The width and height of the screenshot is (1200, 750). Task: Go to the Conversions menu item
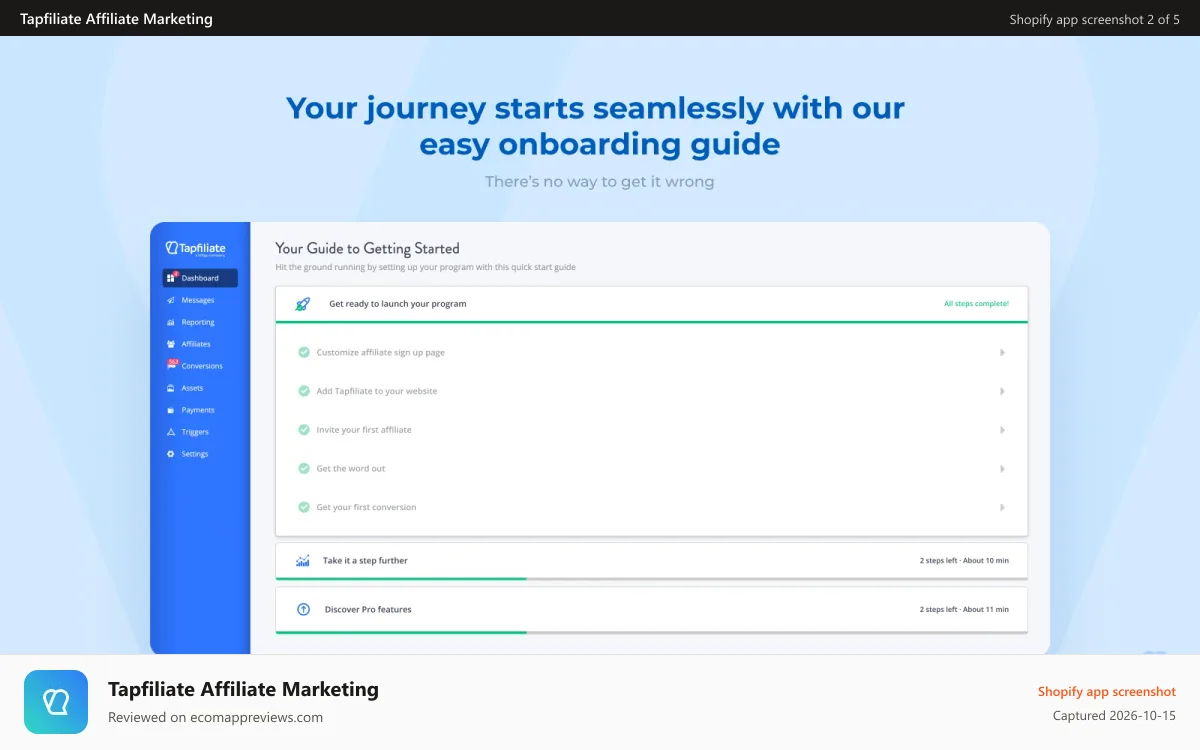tap(202, 366)
